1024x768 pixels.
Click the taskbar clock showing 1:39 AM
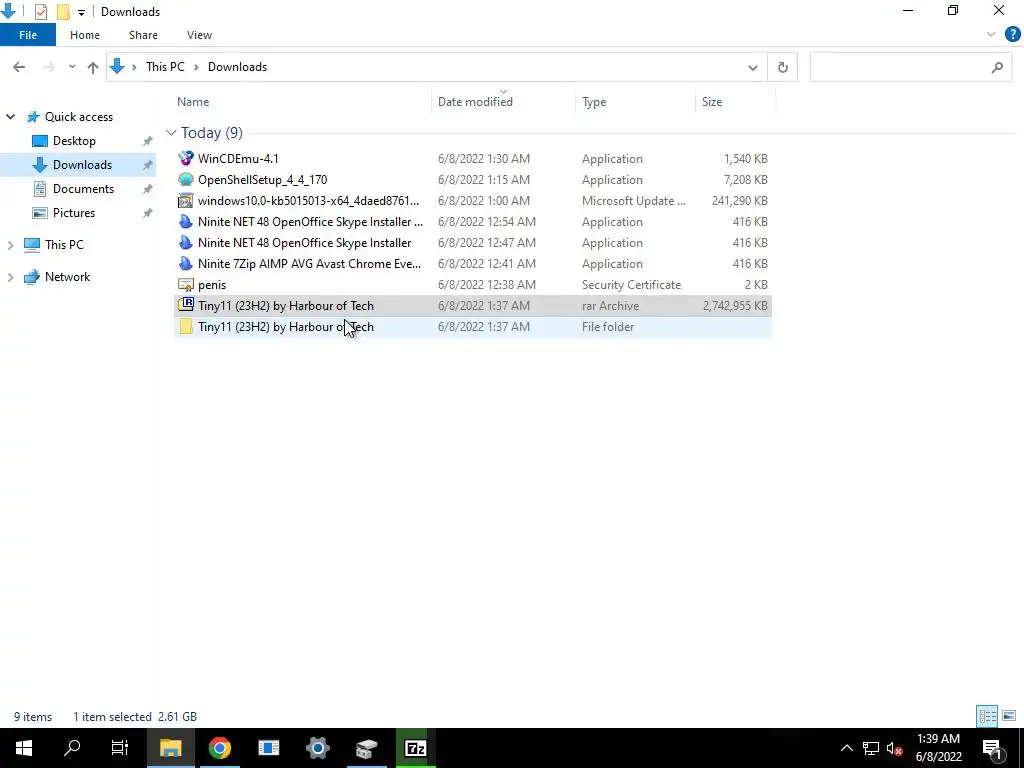tap(938, 748)
